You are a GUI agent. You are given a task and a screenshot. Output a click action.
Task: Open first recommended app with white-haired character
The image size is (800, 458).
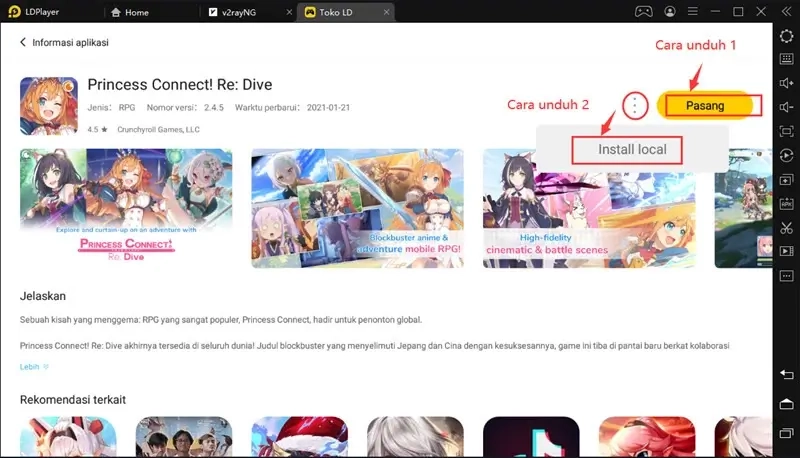pyautogui.click(x=68, y=437)
